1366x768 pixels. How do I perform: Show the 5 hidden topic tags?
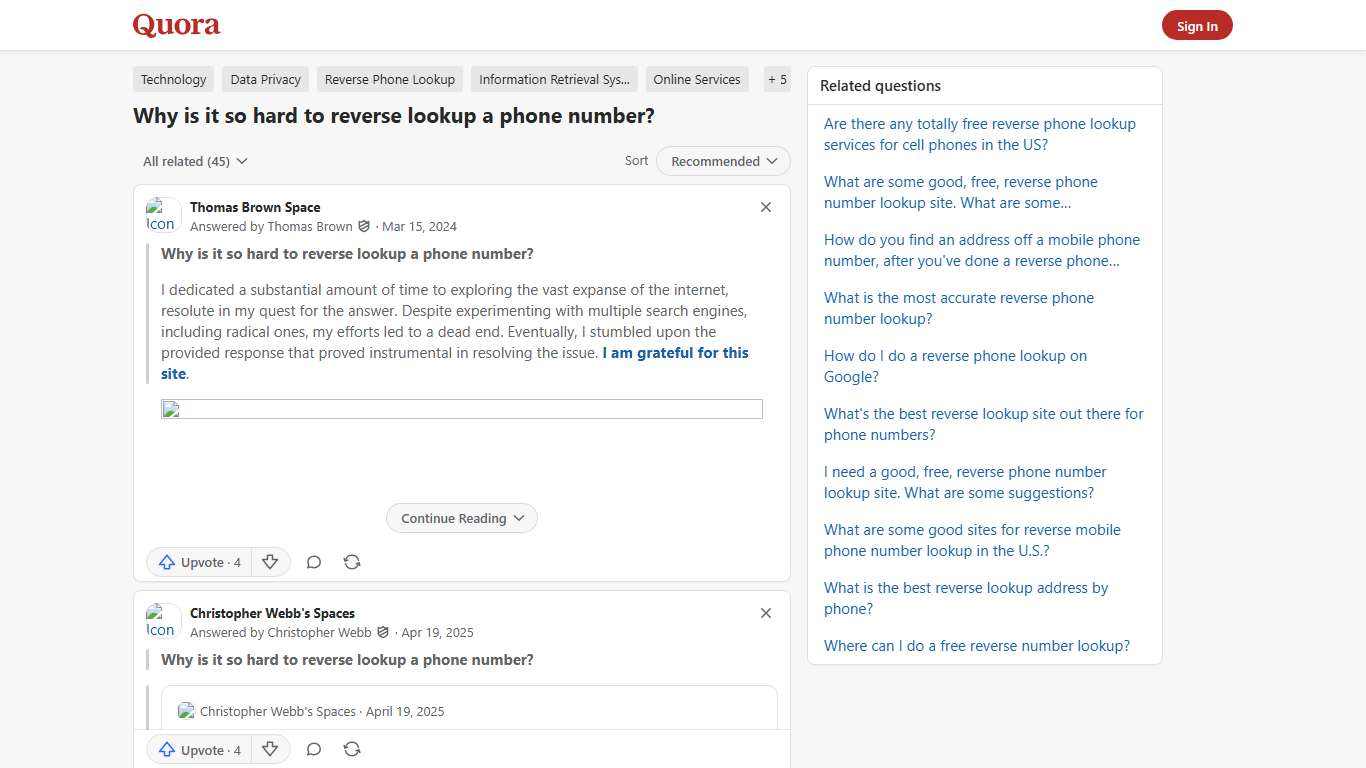(777, 79)
